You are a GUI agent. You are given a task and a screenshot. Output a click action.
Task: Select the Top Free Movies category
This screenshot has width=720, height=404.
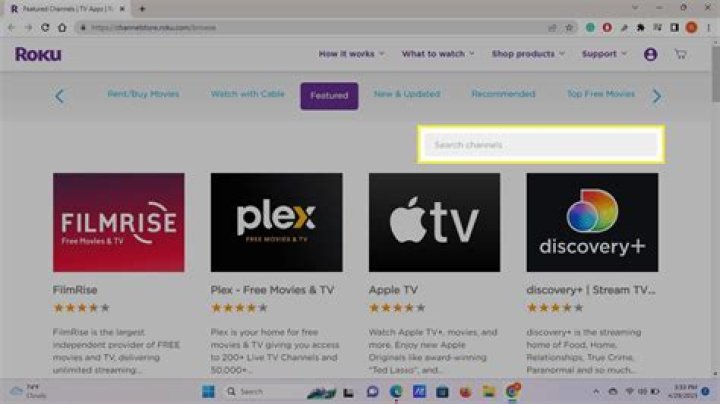[x=601, y=94]
